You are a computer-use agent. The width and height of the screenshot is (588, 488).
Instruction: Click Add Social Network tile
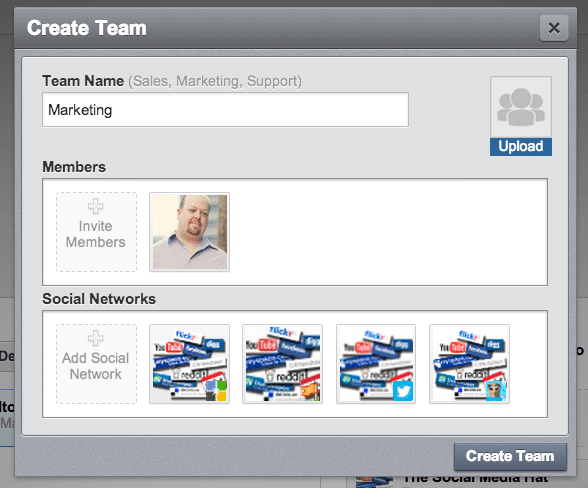pos(96,364)
